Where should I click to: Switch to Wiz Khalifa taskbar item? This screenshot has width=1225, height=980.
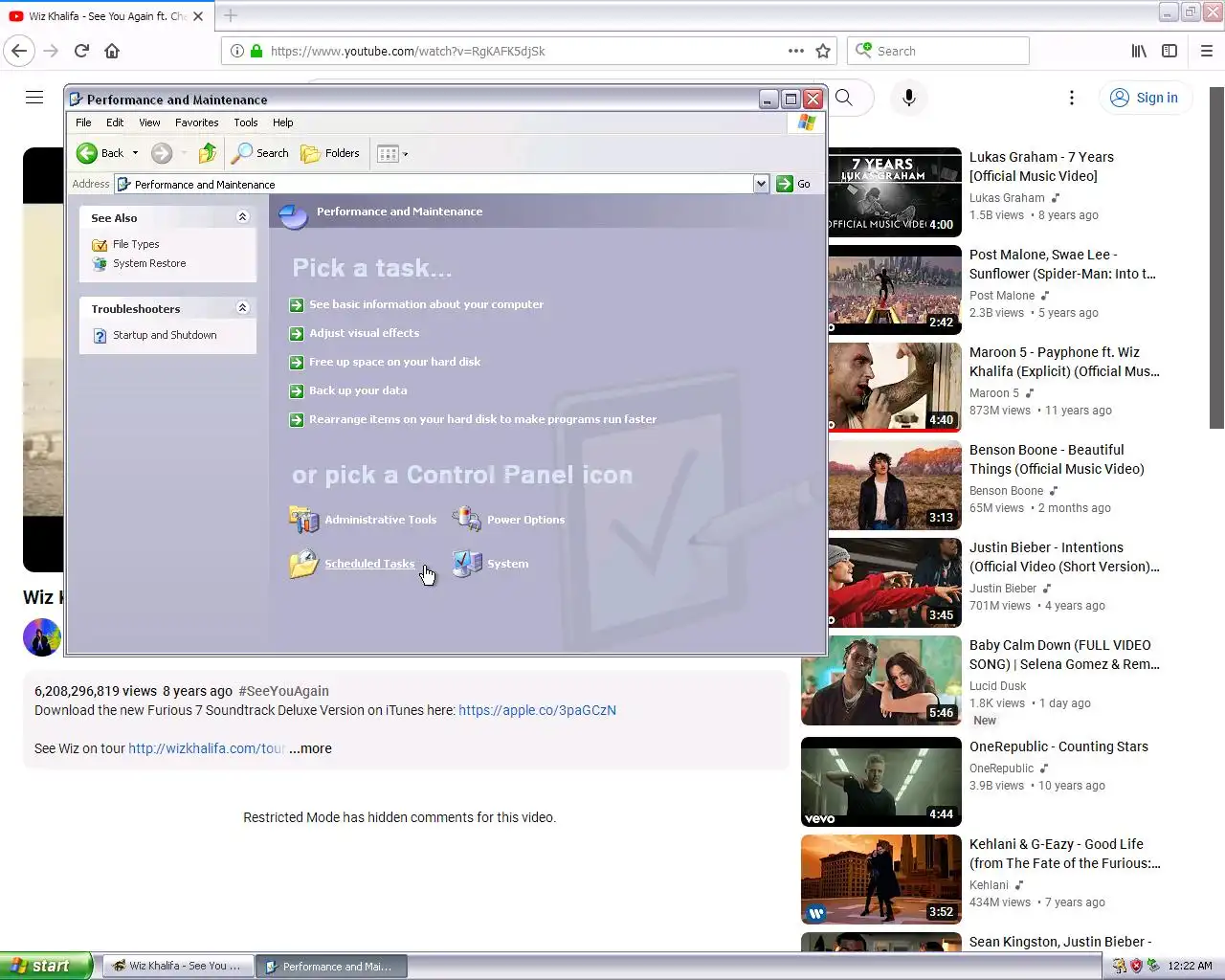[x=177, y=966]
